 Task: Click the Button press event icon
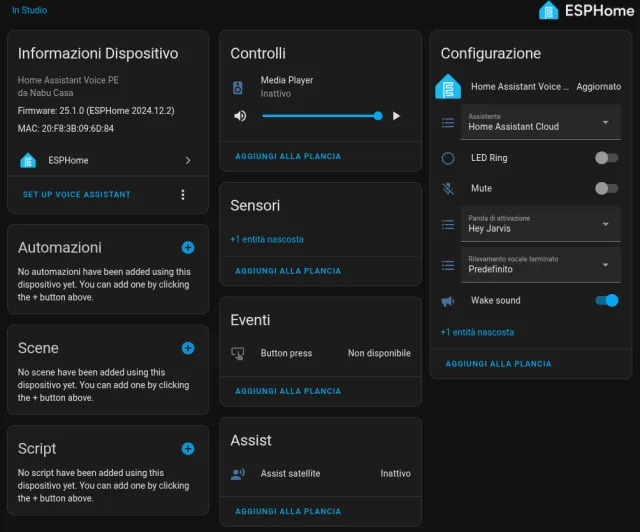pos(238,353)
